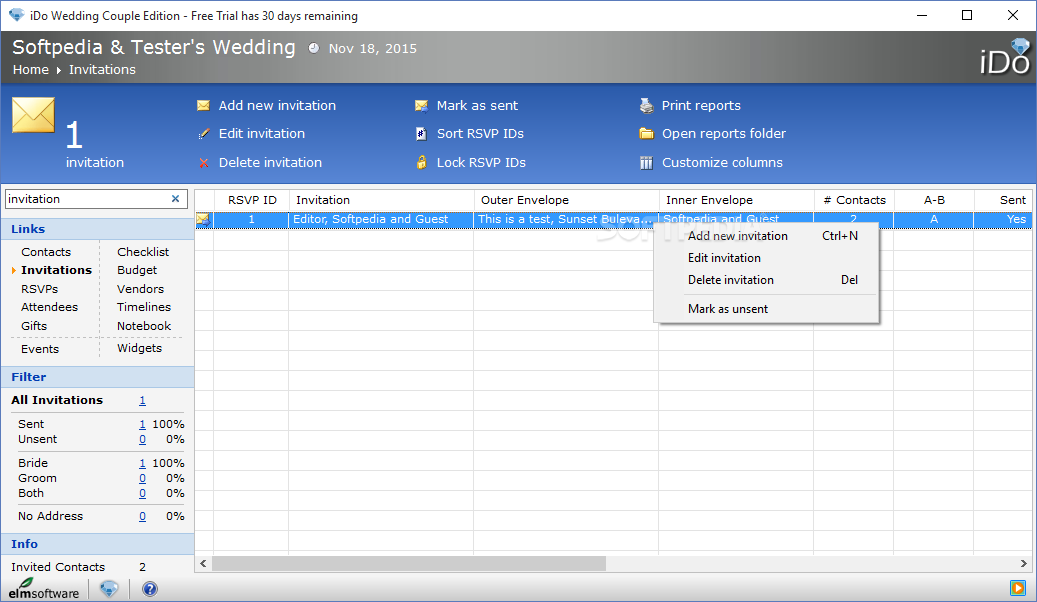The width and height of the screenshot is (1037, 602).
Task: Filter by the Sent count link
Action: pos(142,424)
